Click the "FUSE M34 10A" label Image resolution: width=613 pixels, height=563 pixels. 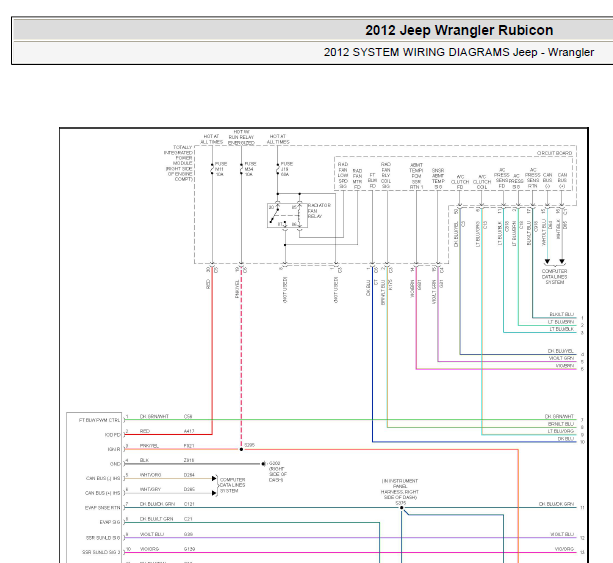click(250, 169)
